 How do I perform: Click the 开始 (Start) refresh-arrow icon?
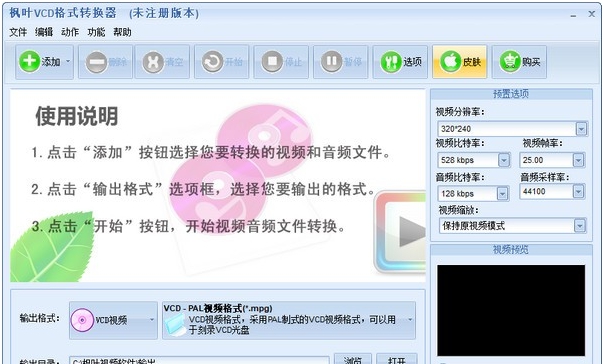(212, 62)
